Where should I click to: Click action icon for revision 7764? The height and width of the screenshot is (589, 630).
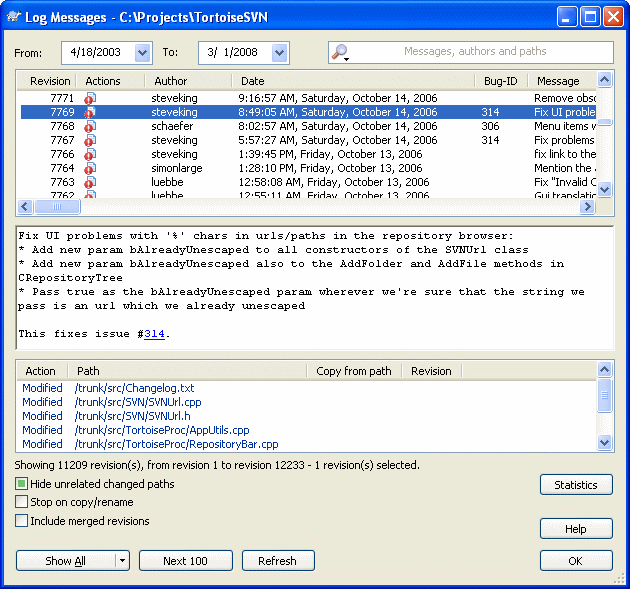(x=91, y=169)
